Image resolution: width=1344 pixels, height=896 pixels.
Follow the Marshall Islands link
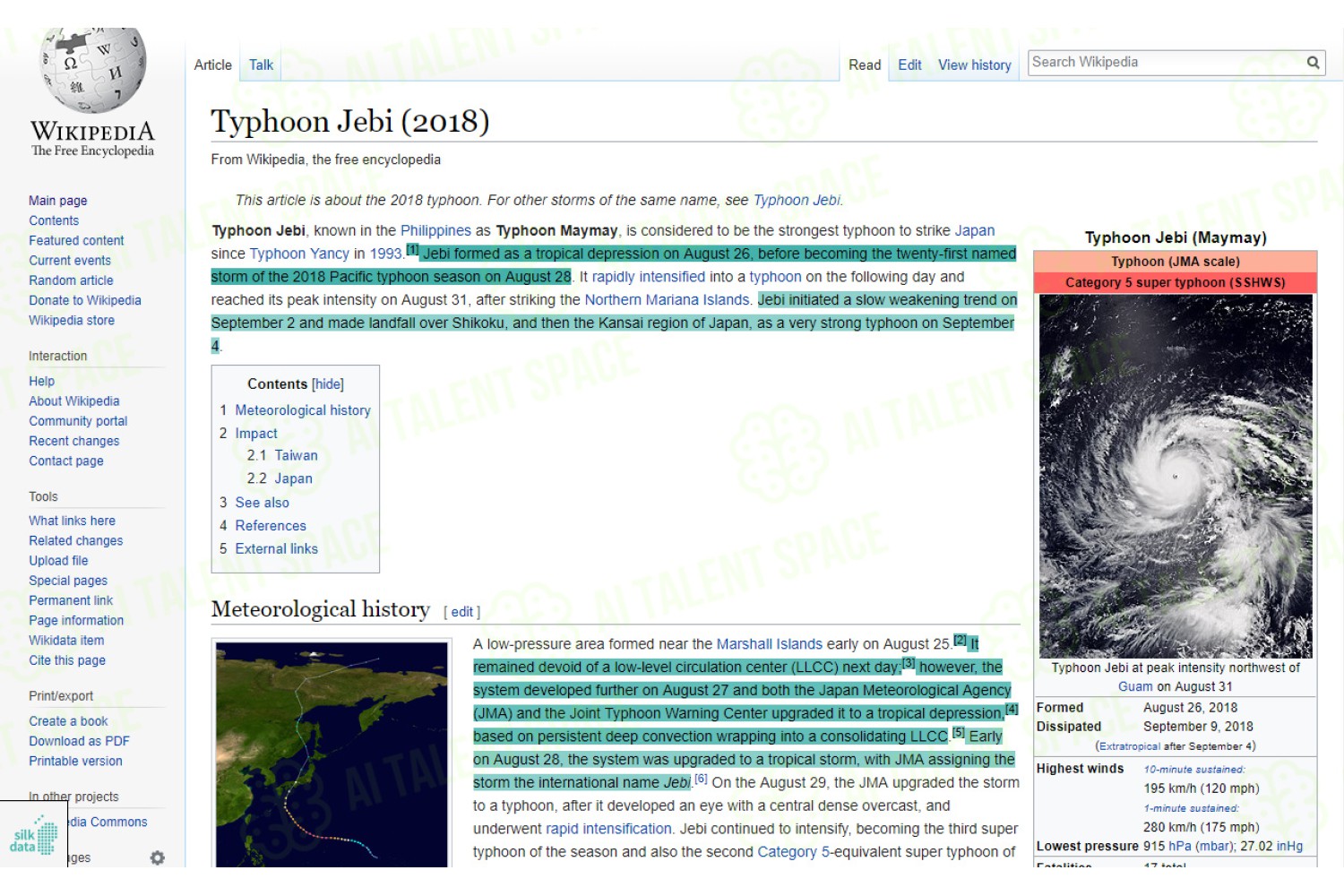pyautogui.click(x=769, y=644)
